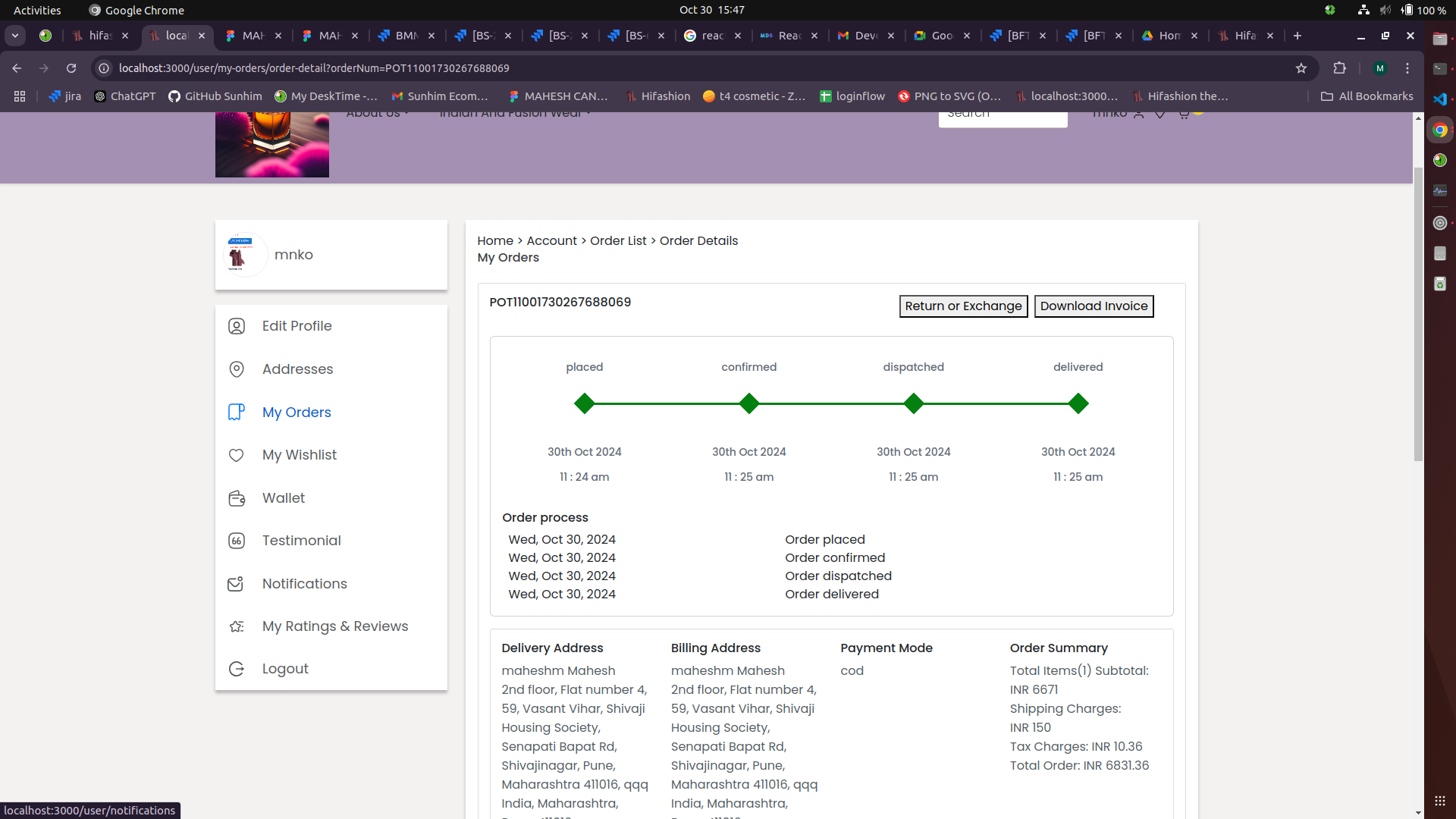This screenshot has height=819, width=1456.
Task: Open the Chrome apps grid in bookmarks bar
Action: tap(20, 96)
